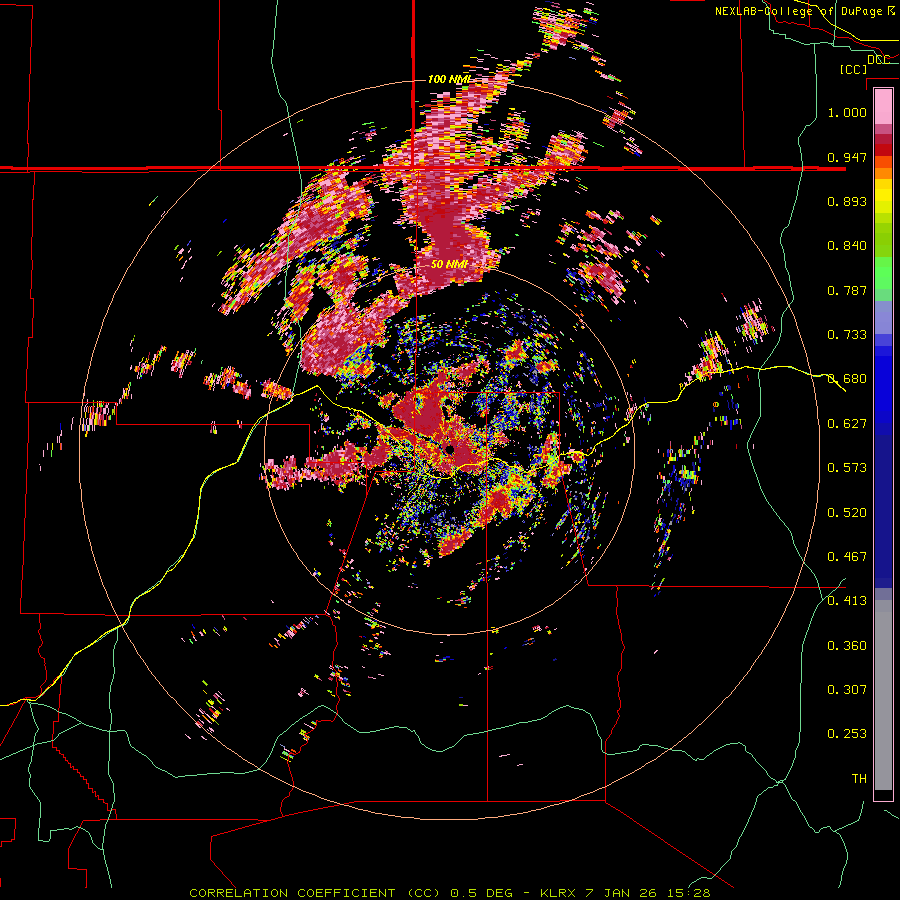Click the 0.893 scale label

(x=847, y=201)
